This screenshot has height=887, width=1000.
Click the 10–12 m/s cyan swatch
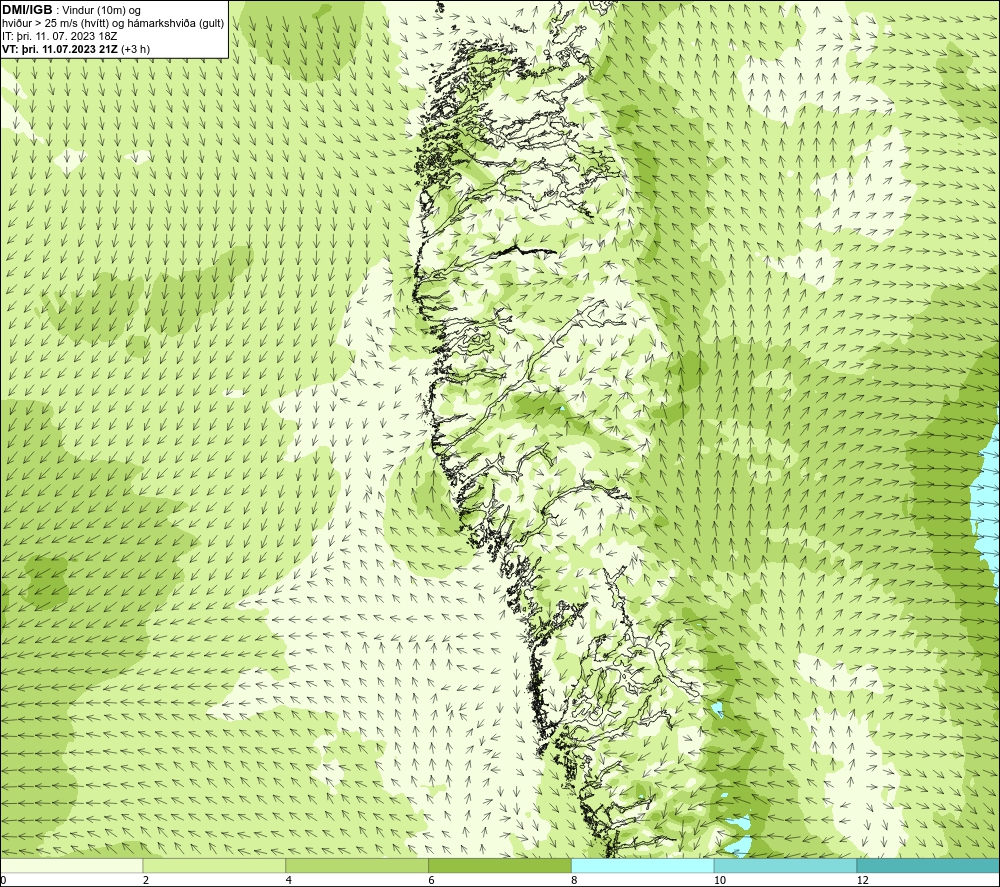(786, 866)
